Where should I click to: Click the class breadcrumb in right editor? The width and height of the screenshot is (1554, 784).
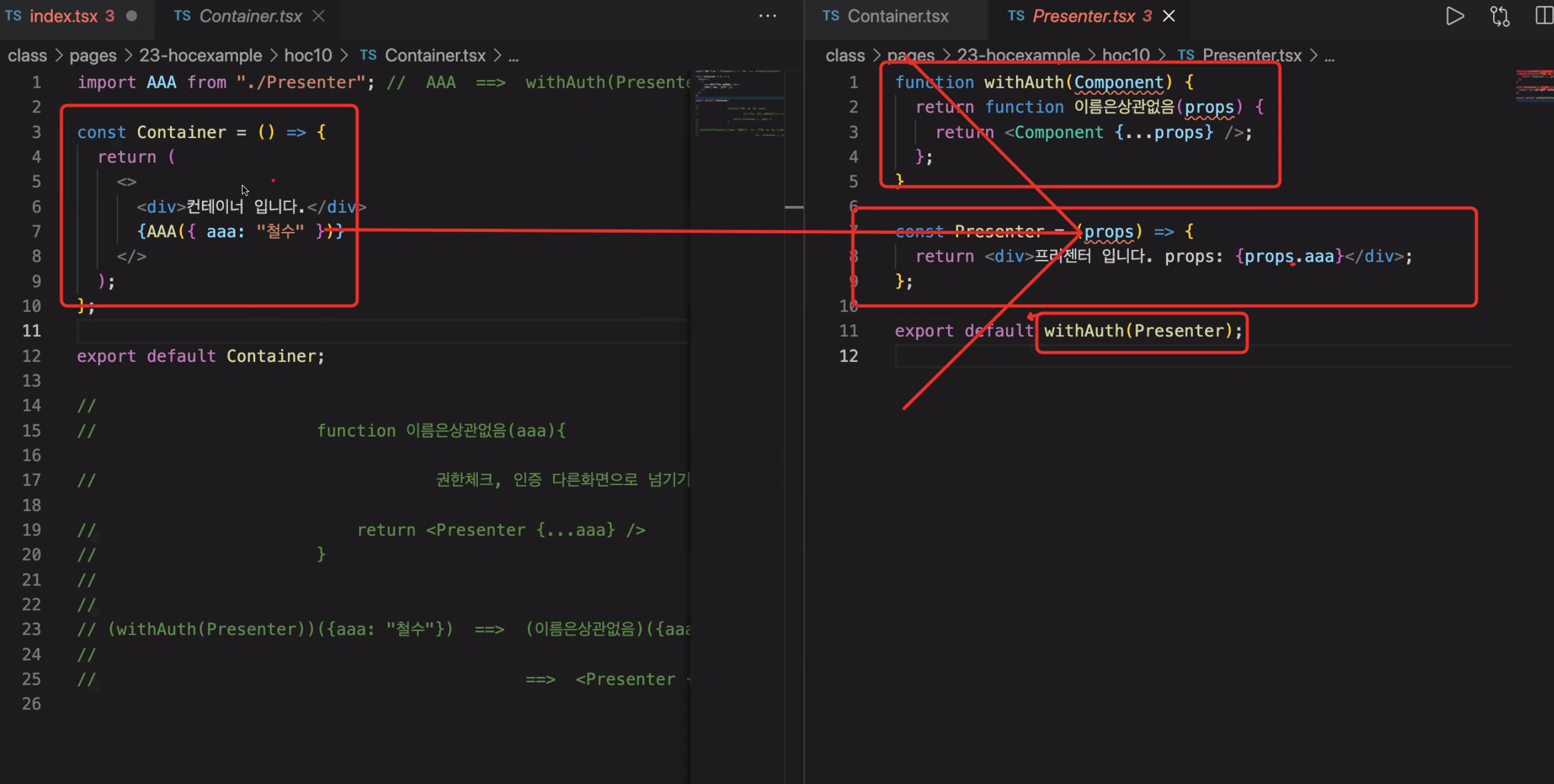coord(845,56)
